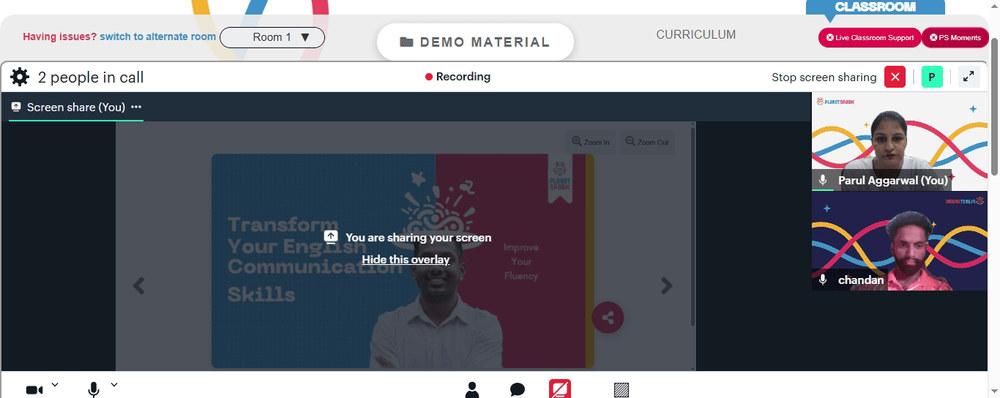Select Parul Aggarwal (You) video tile

click(x=899, y=142)
